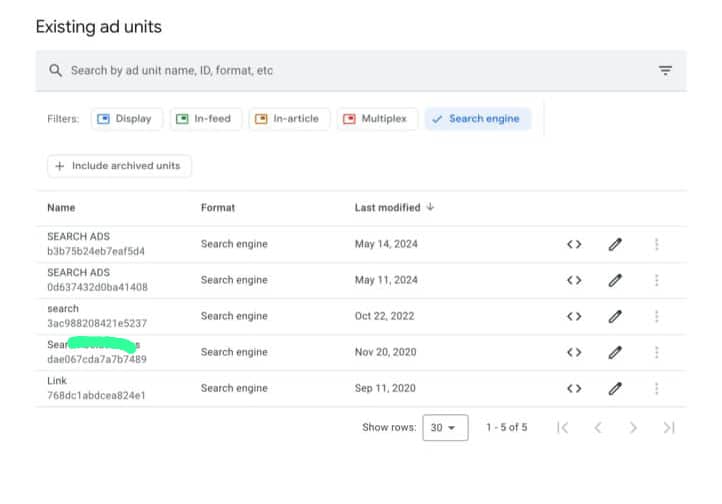Click Include archived units button
Screen dimensions: 722x504
119,166
